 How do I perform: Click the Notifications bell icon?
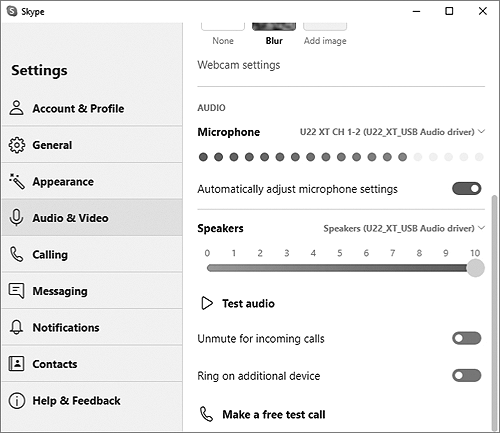click(16, 327)
